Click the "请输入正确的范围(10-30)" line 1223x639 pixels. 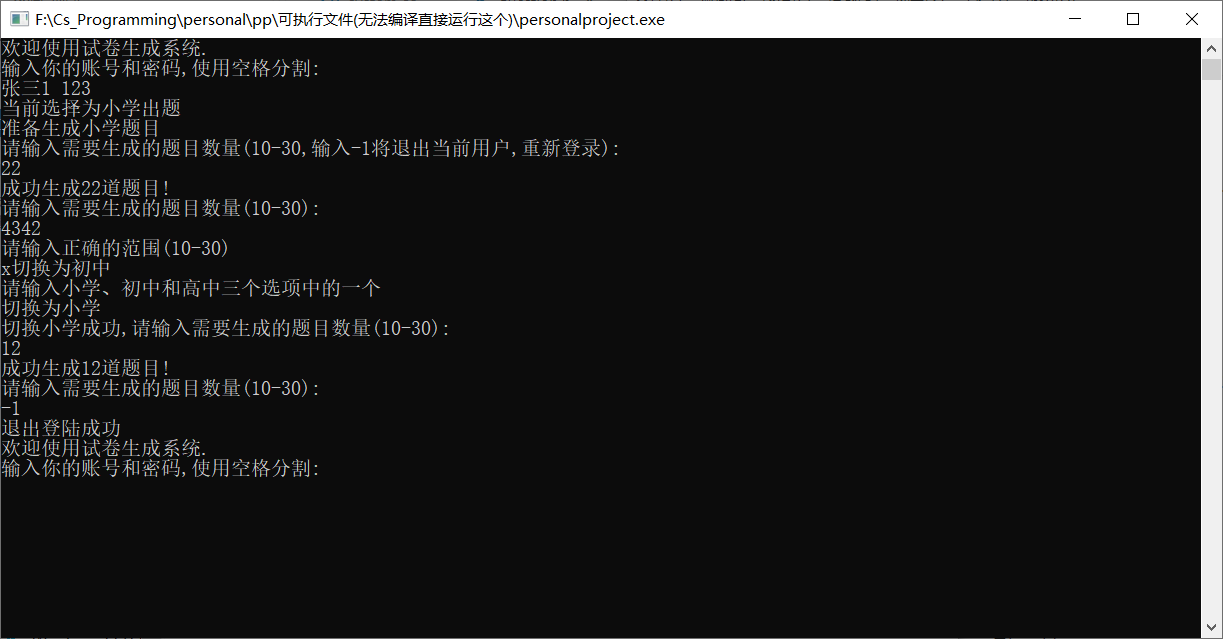115,249
